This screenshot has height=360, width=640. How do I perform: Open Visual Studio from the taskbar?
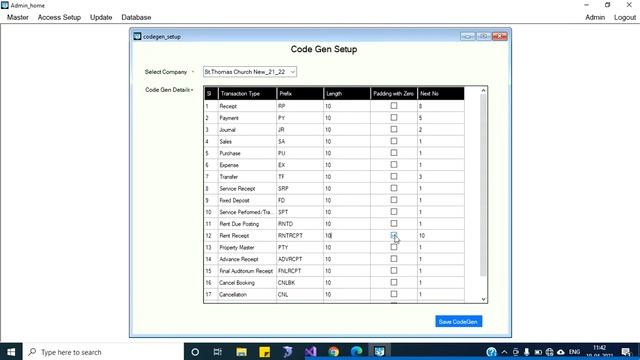pos(311,352)
